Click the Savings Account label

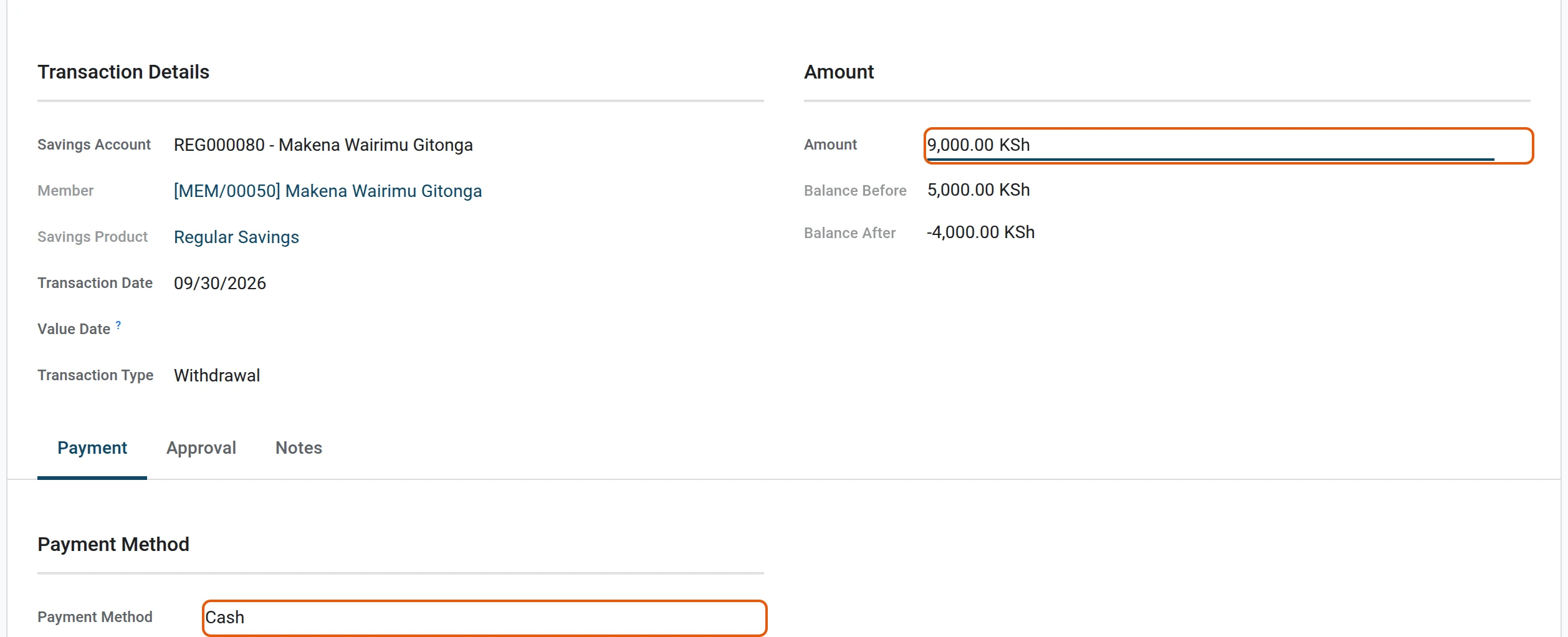(94, 145)
